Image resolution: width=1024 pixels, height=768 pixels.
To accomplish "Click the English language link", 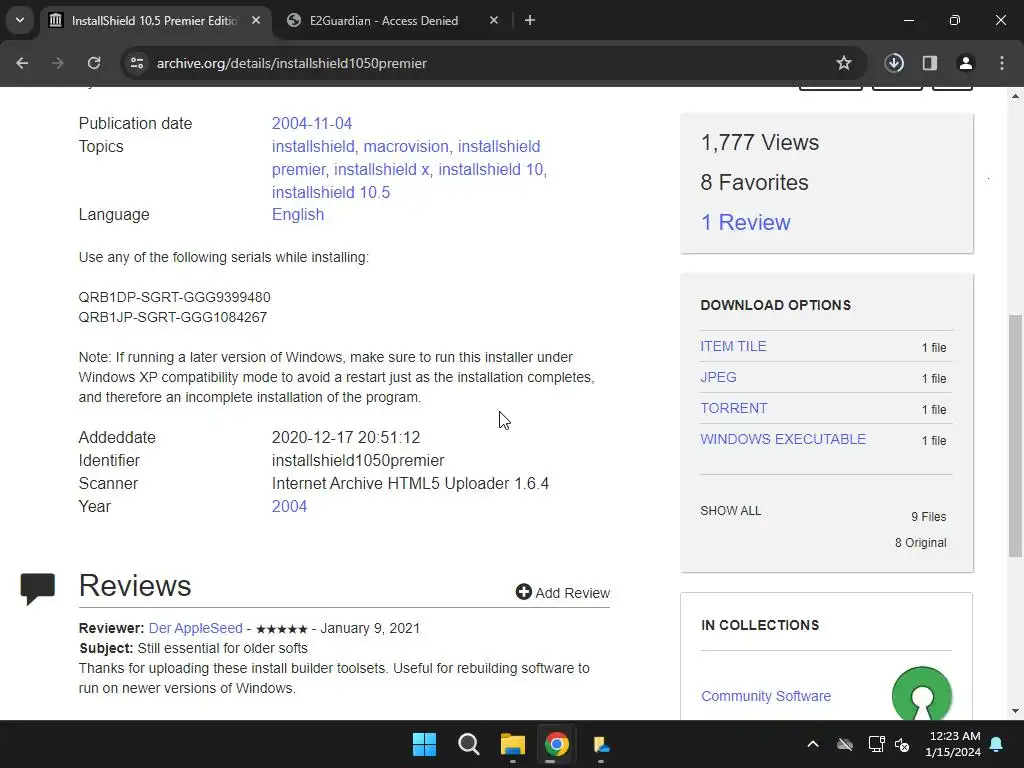I will tap(298, 214).
